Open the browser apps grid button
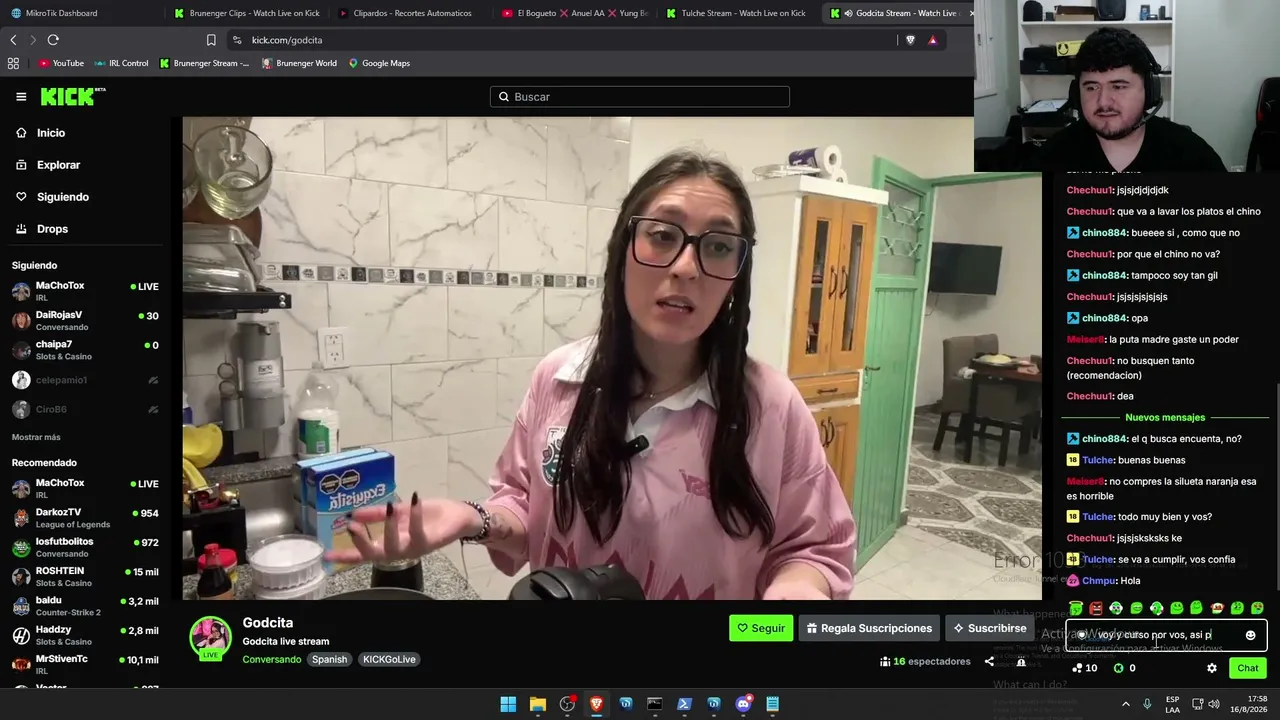This screenshot has width=1280, height=720. point(13,63)
